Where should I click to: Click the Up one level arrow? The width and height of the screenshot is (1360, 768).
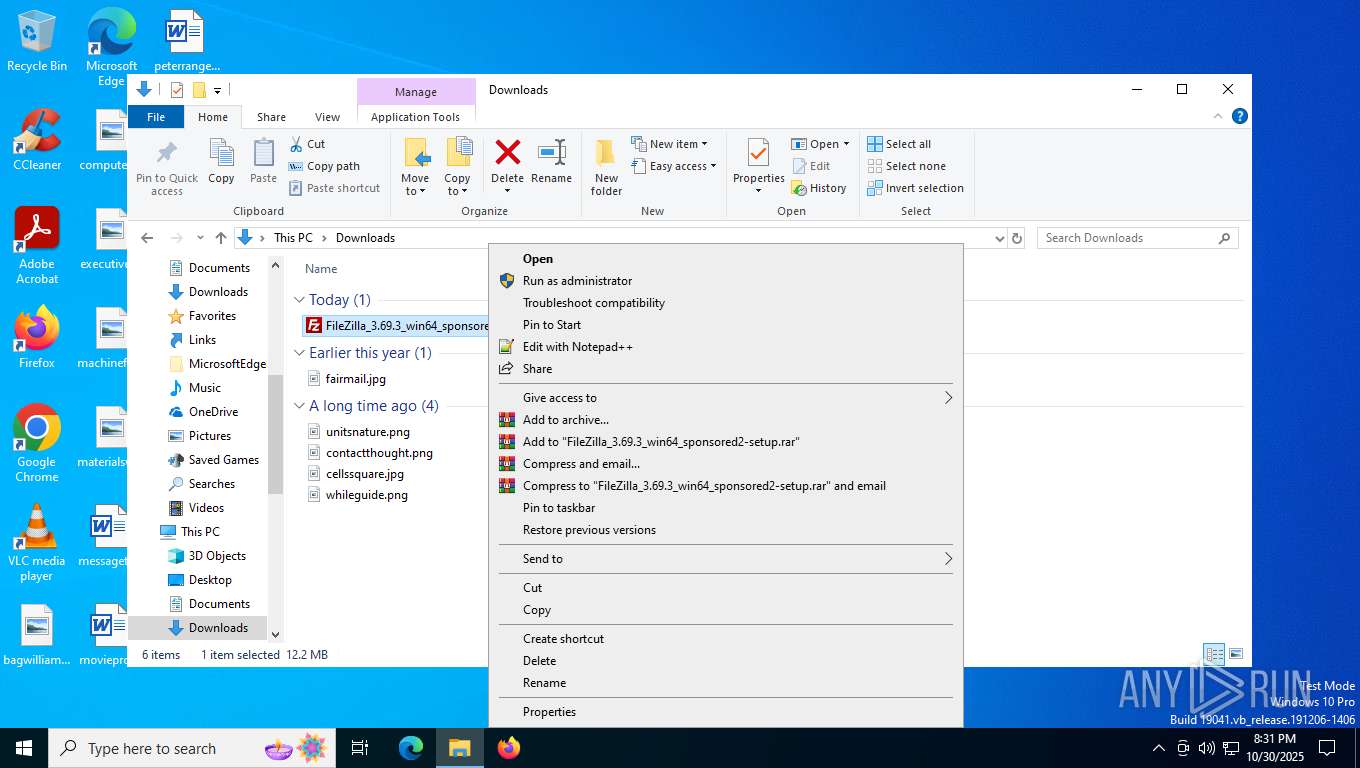(221, 238)
